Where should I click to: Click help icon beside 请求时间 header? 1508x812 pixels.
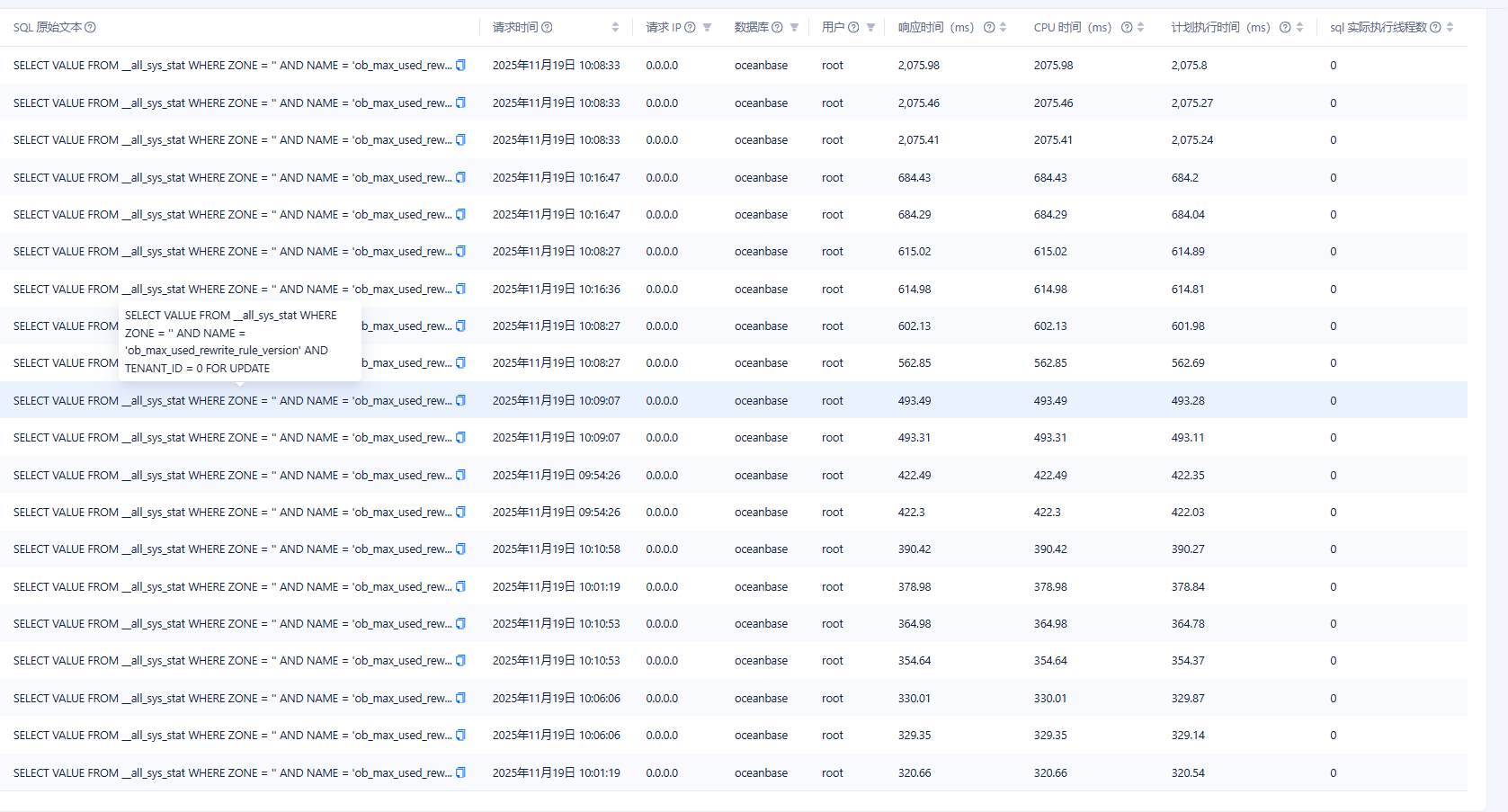click(547, 28)
